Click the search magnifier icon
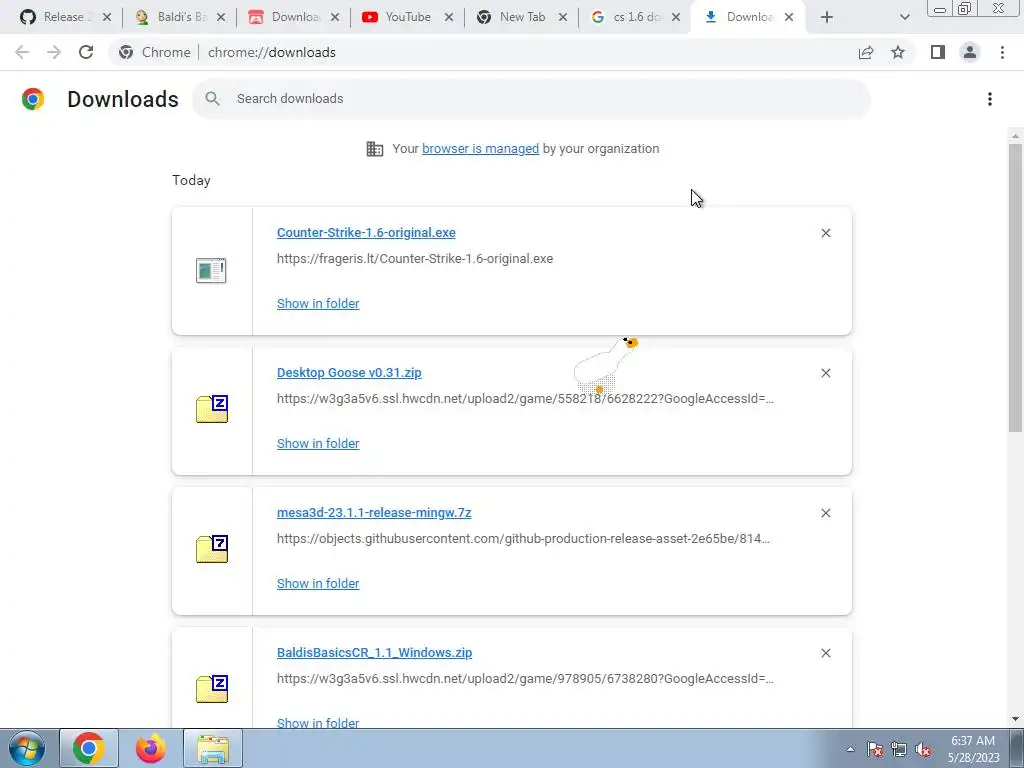Screen dimensions: 1024x768 tap(212, 99)
